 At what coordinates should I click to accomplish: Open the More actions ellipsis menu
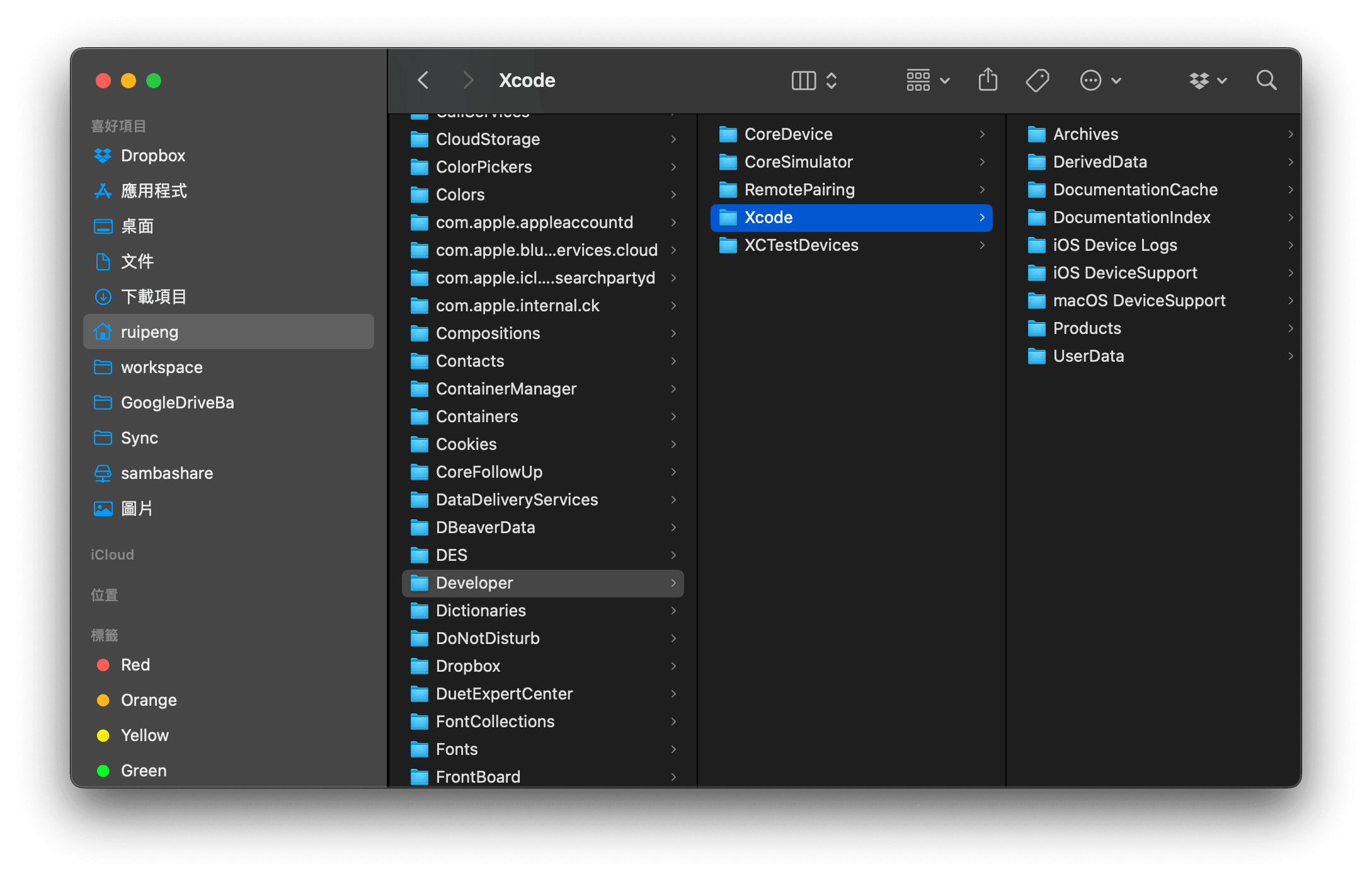click(x=1100, y=81)
